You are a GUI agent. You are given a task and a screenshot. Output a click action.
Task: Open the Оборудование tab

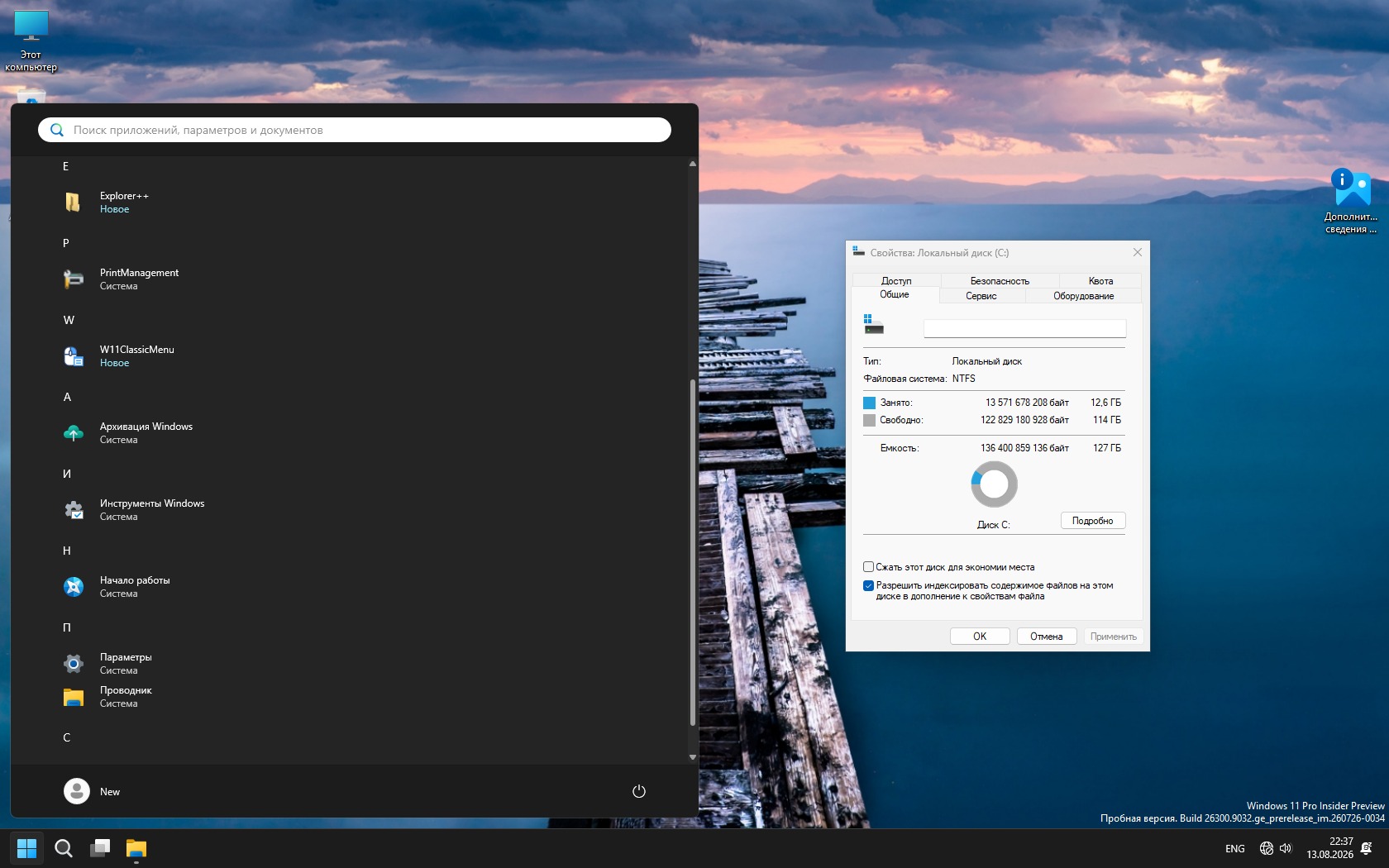point(1083,296)
